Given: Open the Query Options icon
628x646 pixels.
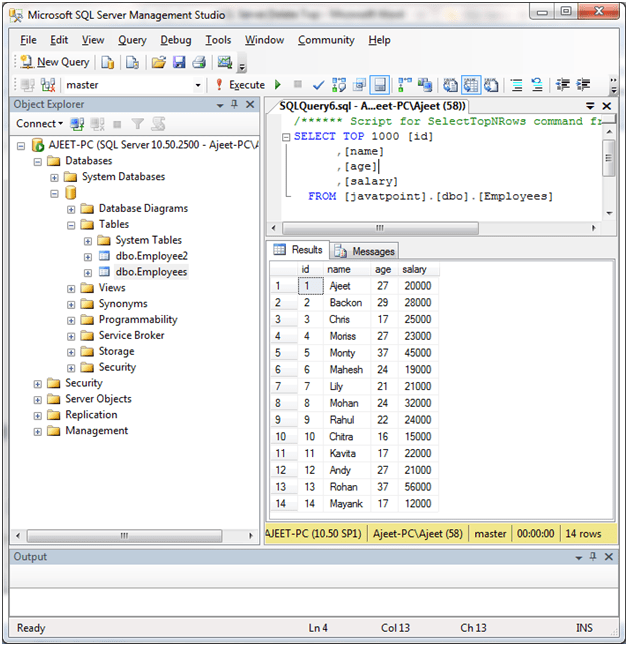Looking at the screenshot, I should tap(359, 85).
